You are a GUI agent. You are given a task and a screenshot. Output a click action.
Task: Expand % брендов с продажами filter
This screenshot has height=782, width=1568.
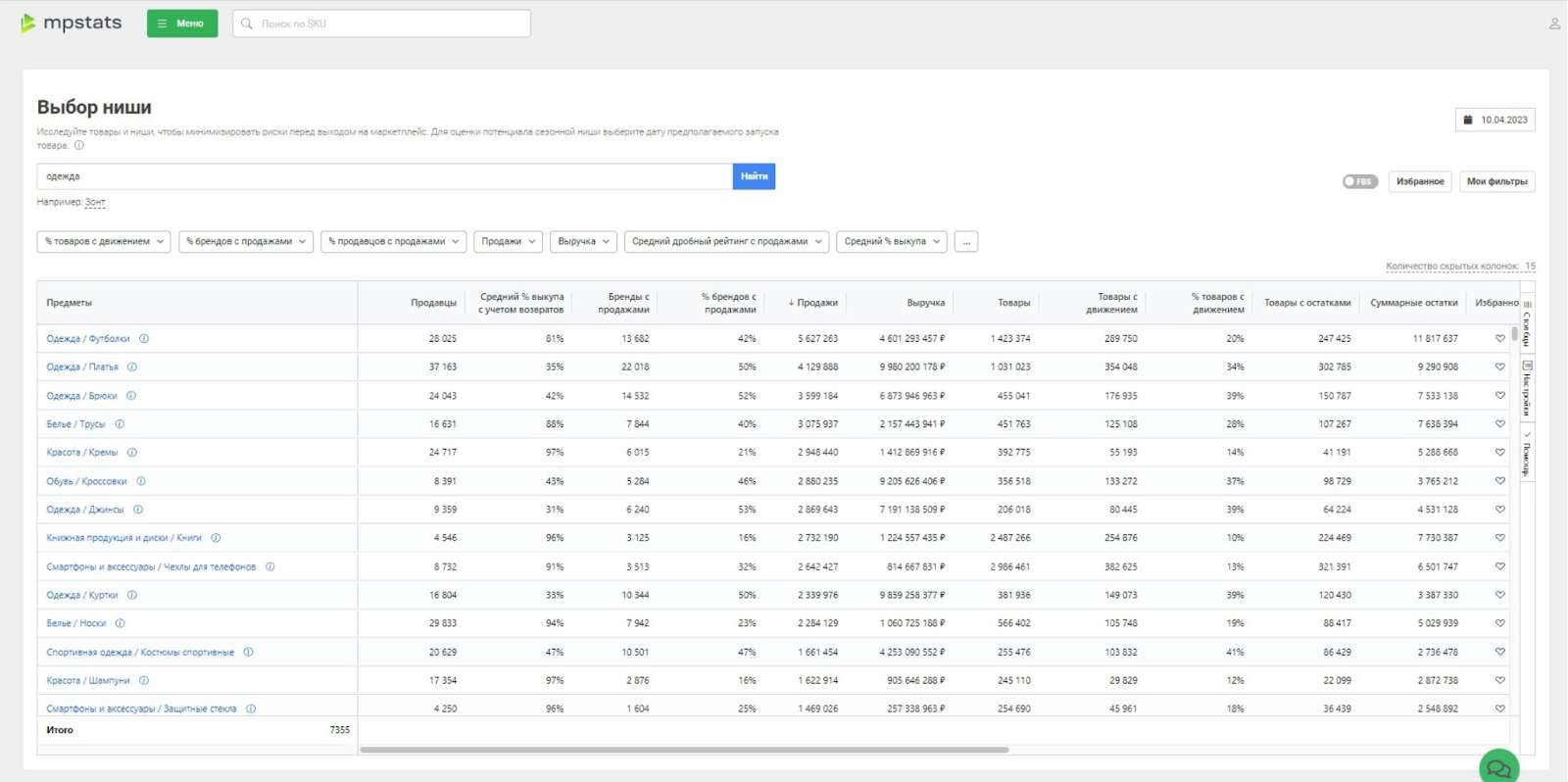pos(246,241)
